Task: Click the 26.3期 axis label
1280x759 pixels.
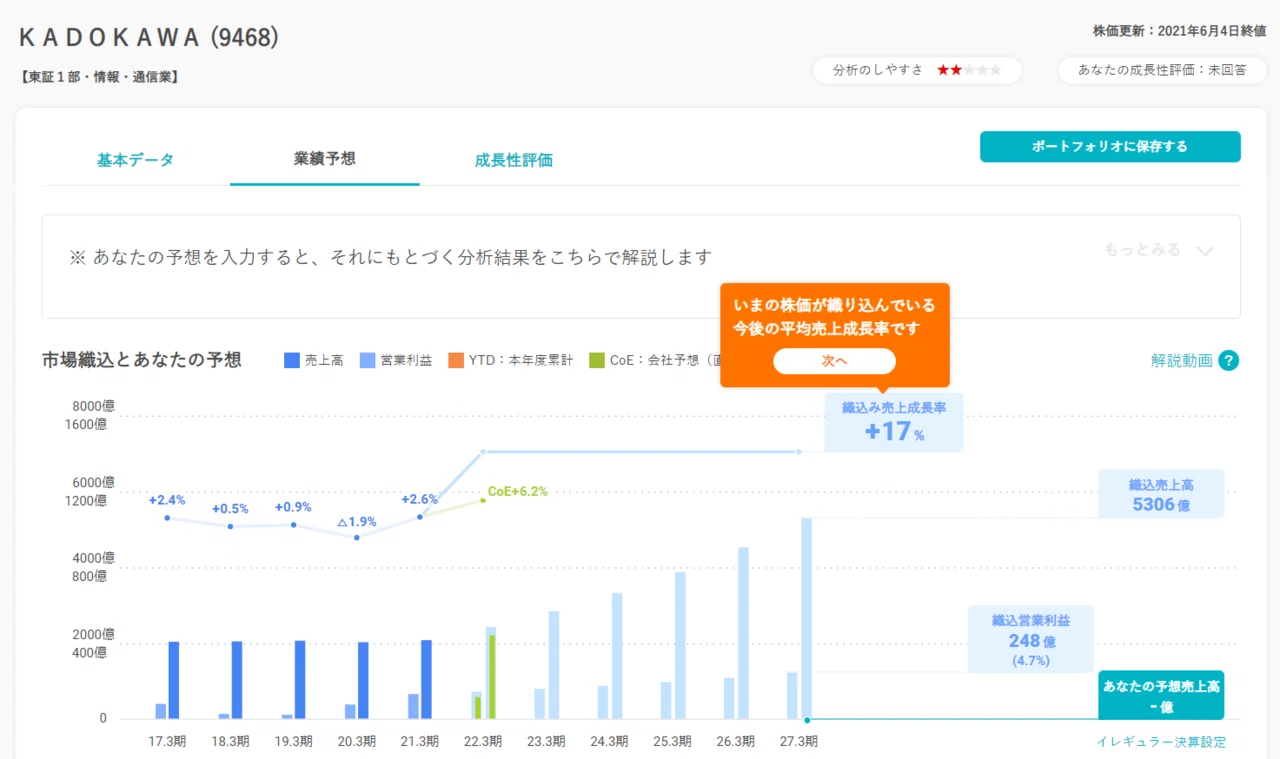Action: click(x=736, y=742)
